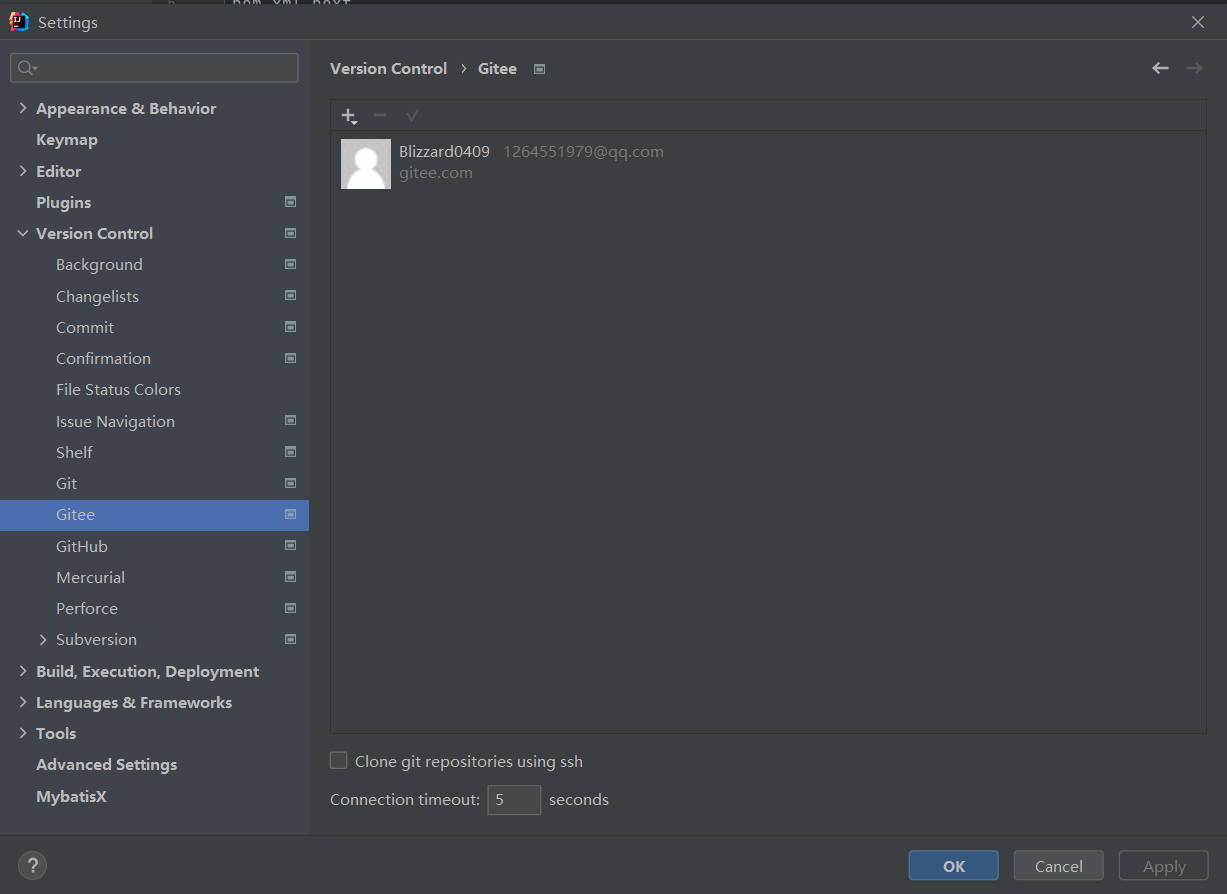The width and height of the screenshot is (1227, 894).
Task: Expand Build, Execution, Deployment section
Action: (23, 671)
